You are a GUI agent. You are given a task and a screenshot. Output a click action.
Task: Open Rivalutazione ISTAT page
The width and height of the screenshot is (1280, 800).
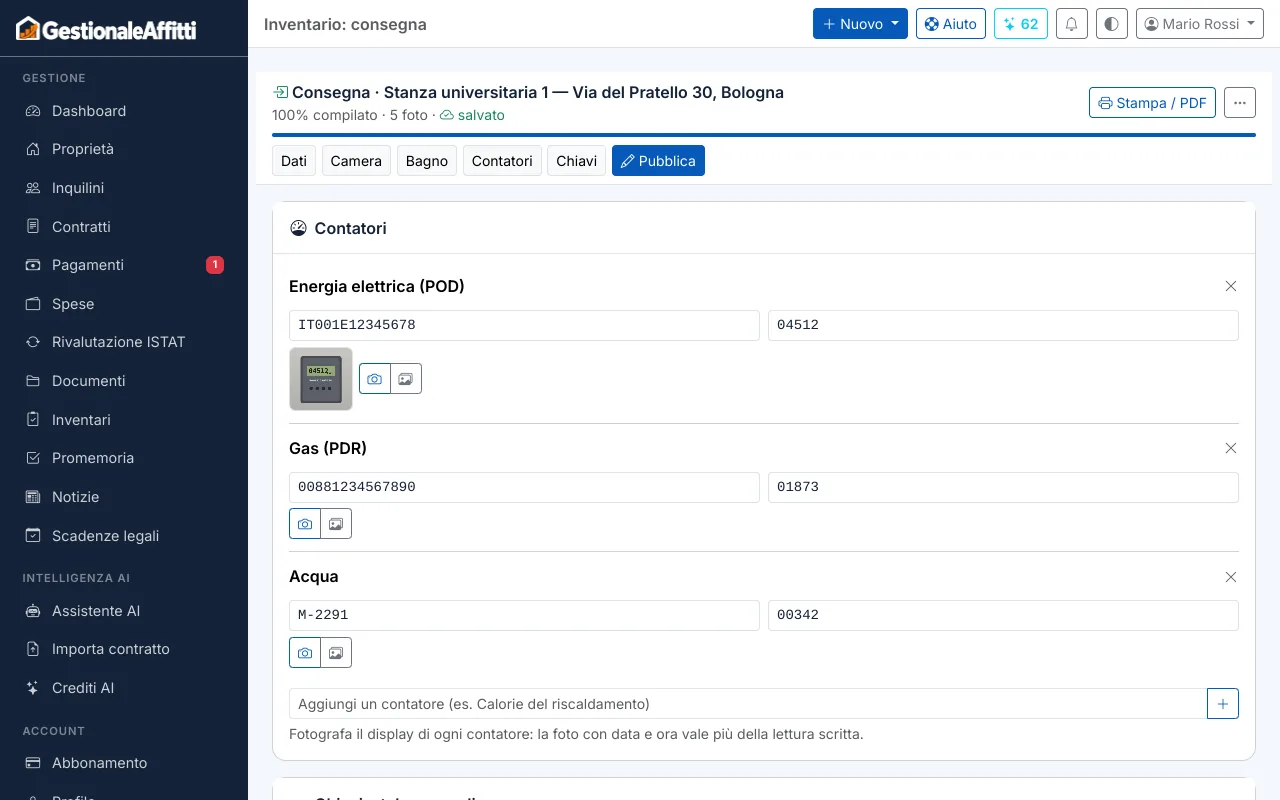coord(124,342)
